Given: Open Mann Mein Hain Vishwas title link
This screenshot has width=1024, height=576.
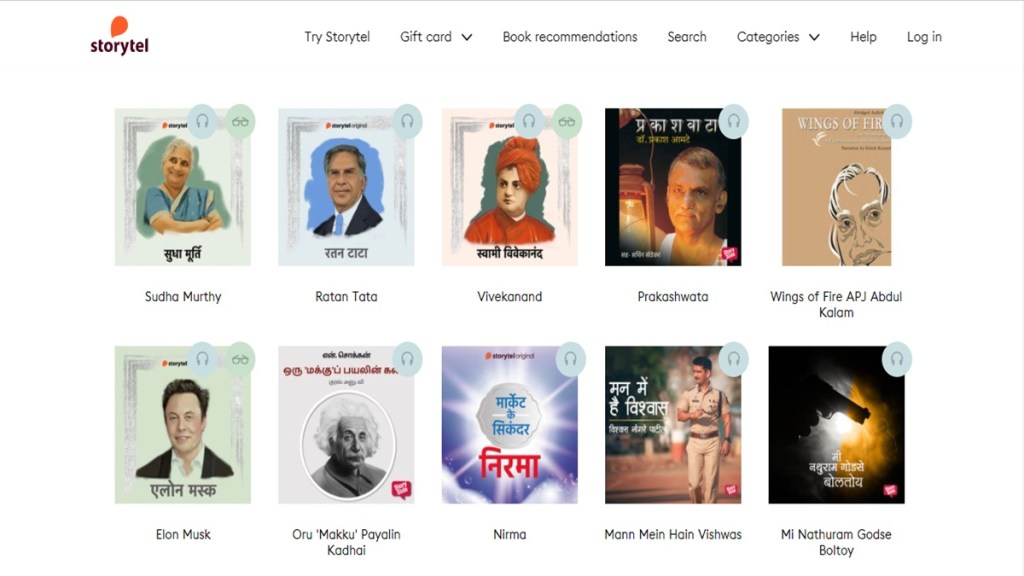Looking at the screenshot, I should pos(673,534).
